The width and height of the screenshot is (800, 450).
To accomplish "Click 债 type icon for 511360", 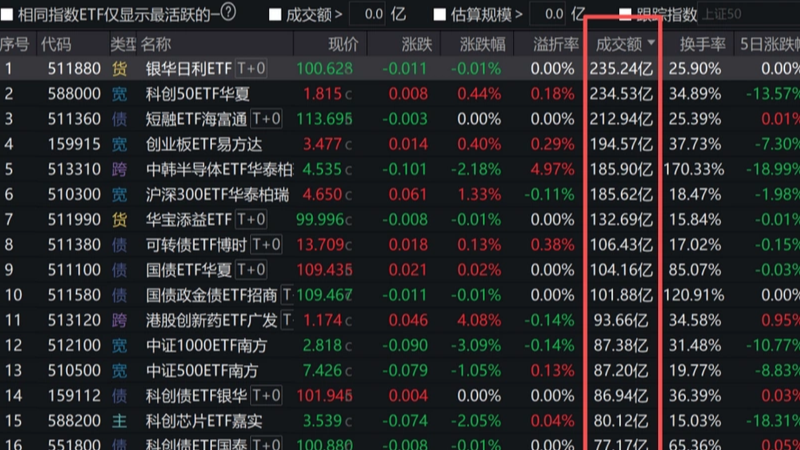I will (x=119, y=119).
